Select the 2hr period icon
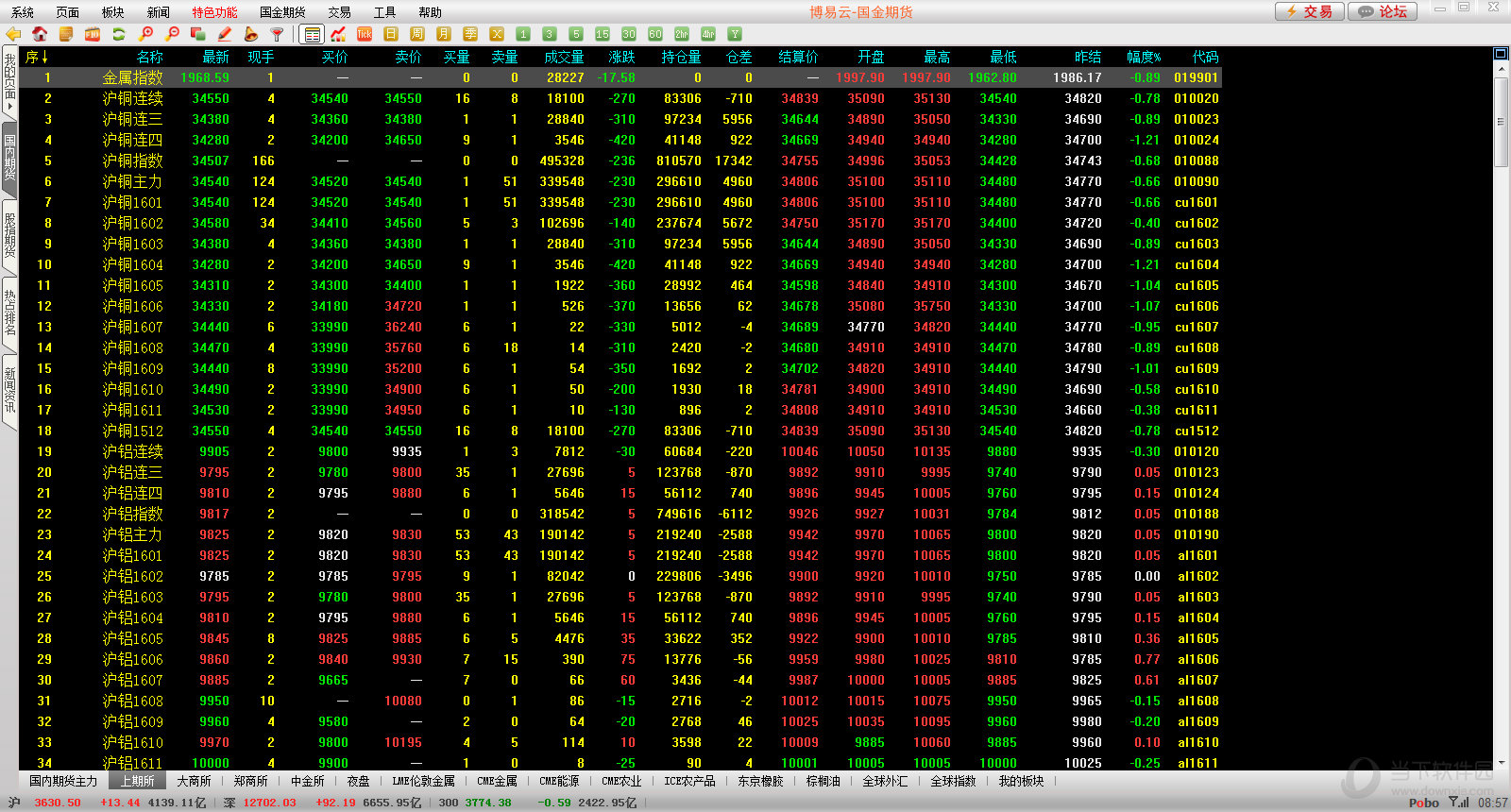 tap(682, 34)
